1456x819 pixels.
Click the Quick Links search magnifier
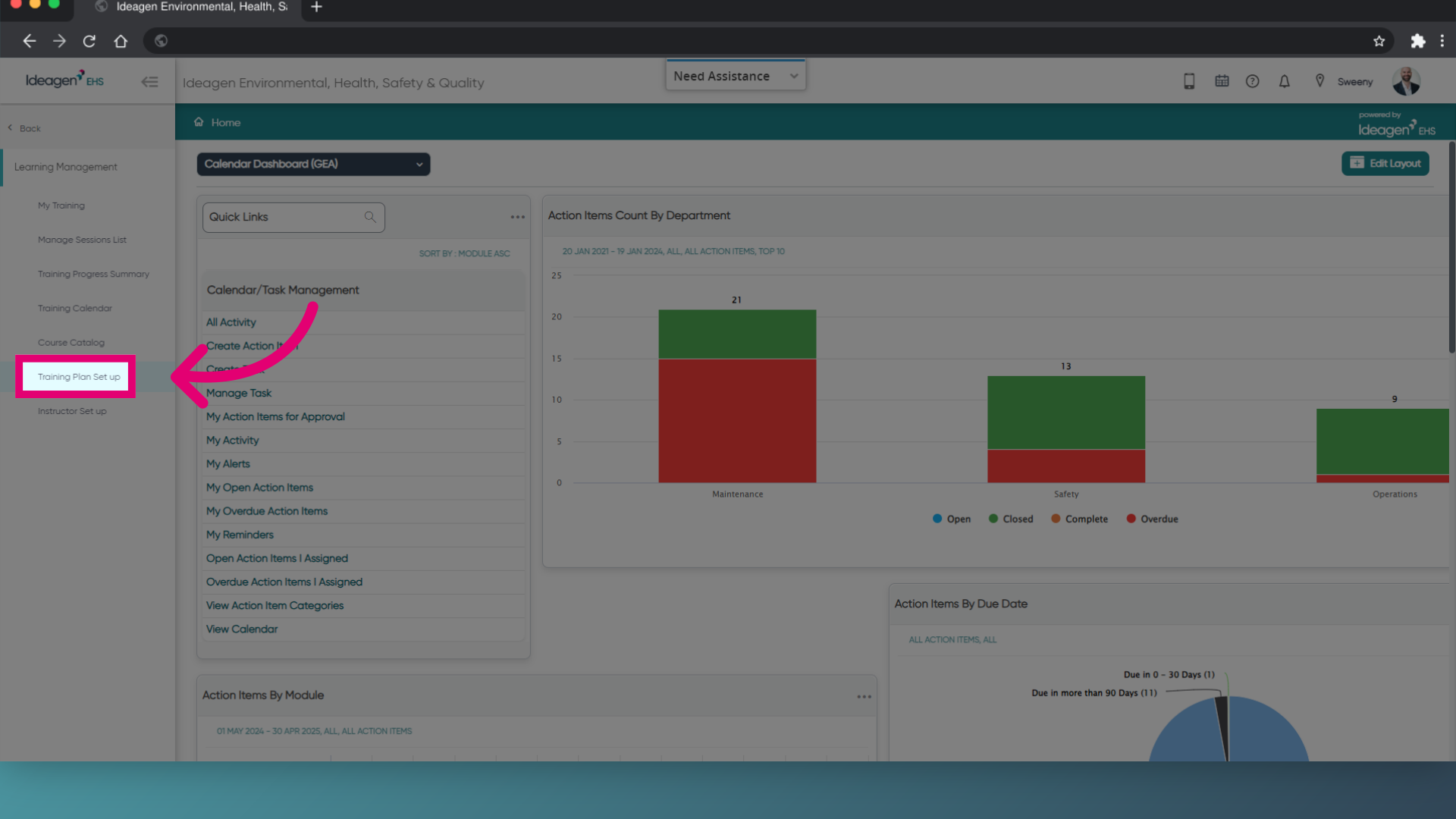[370, 217]
